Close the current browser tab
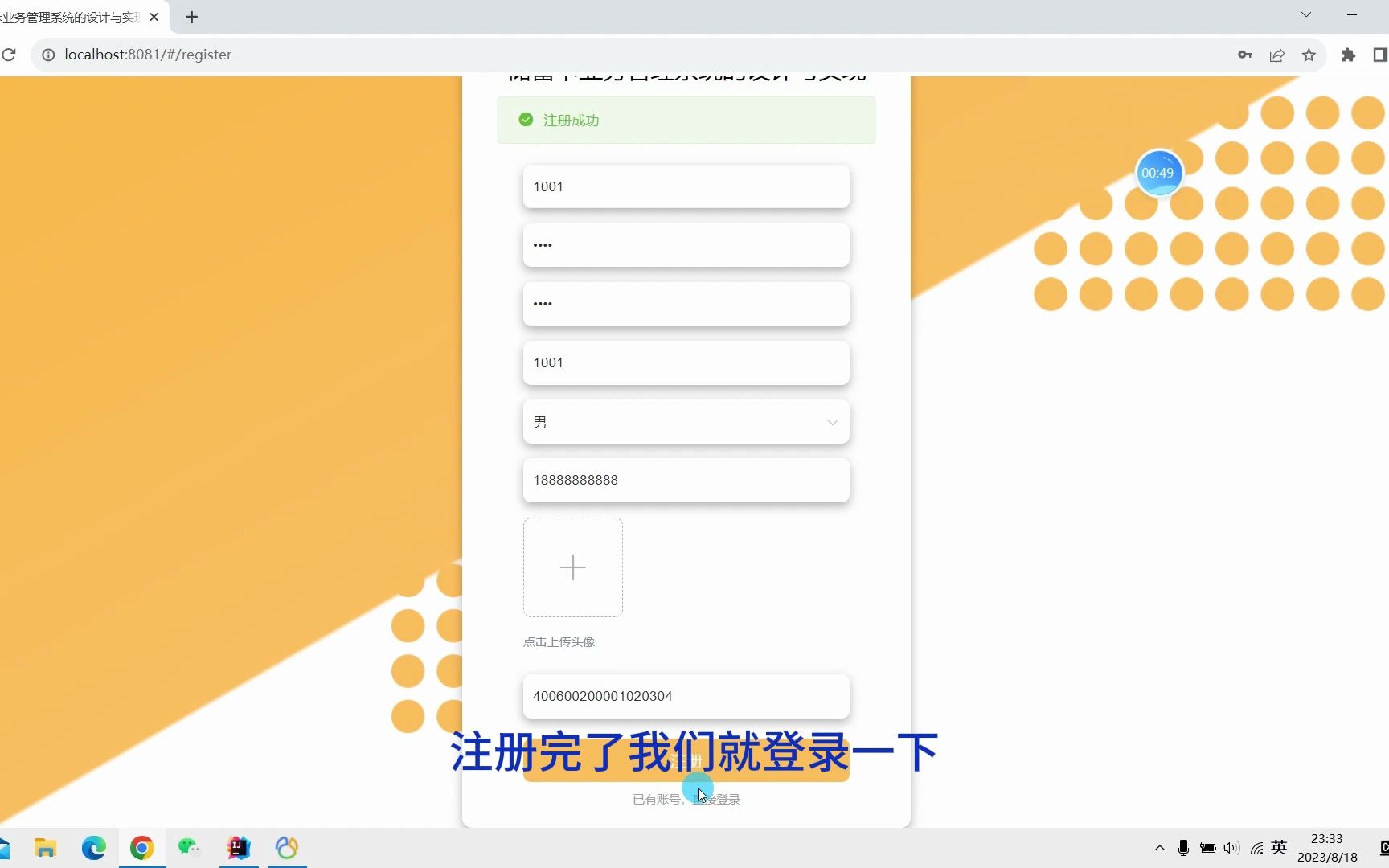 click(154, 17)
